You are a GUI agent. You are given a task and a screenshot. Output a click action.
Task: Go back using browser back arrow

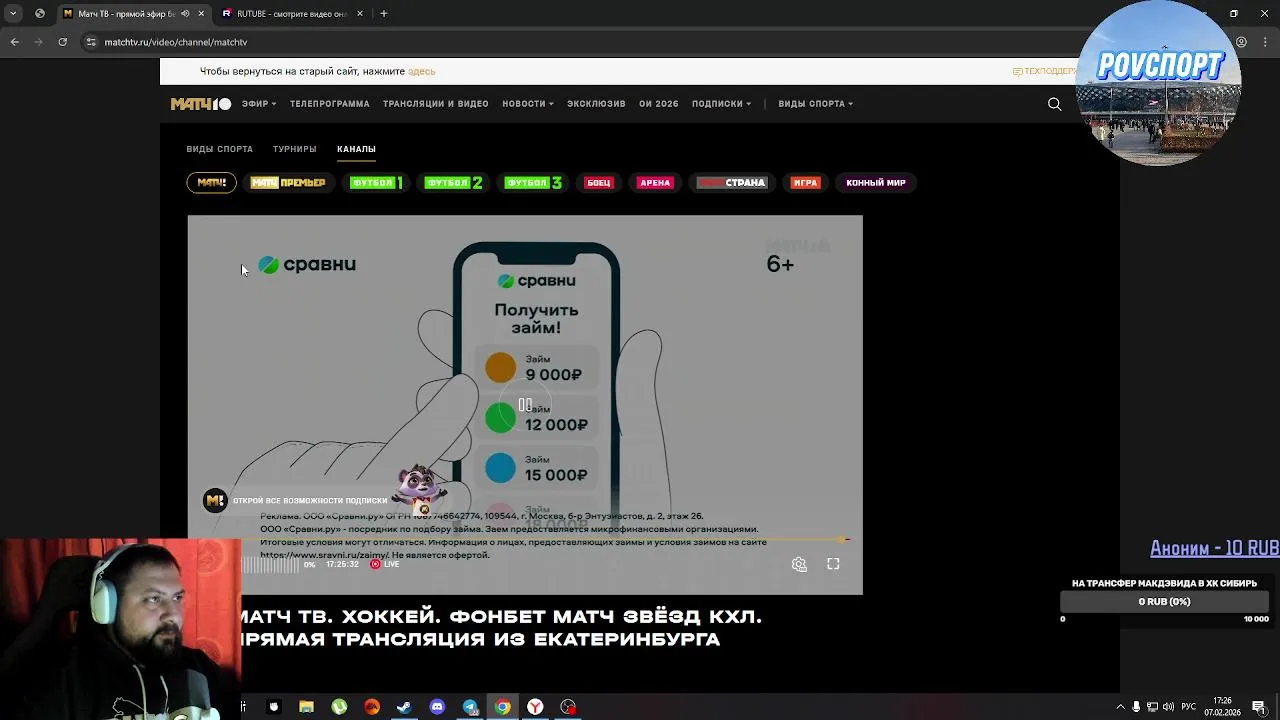(x=15, y=42)
